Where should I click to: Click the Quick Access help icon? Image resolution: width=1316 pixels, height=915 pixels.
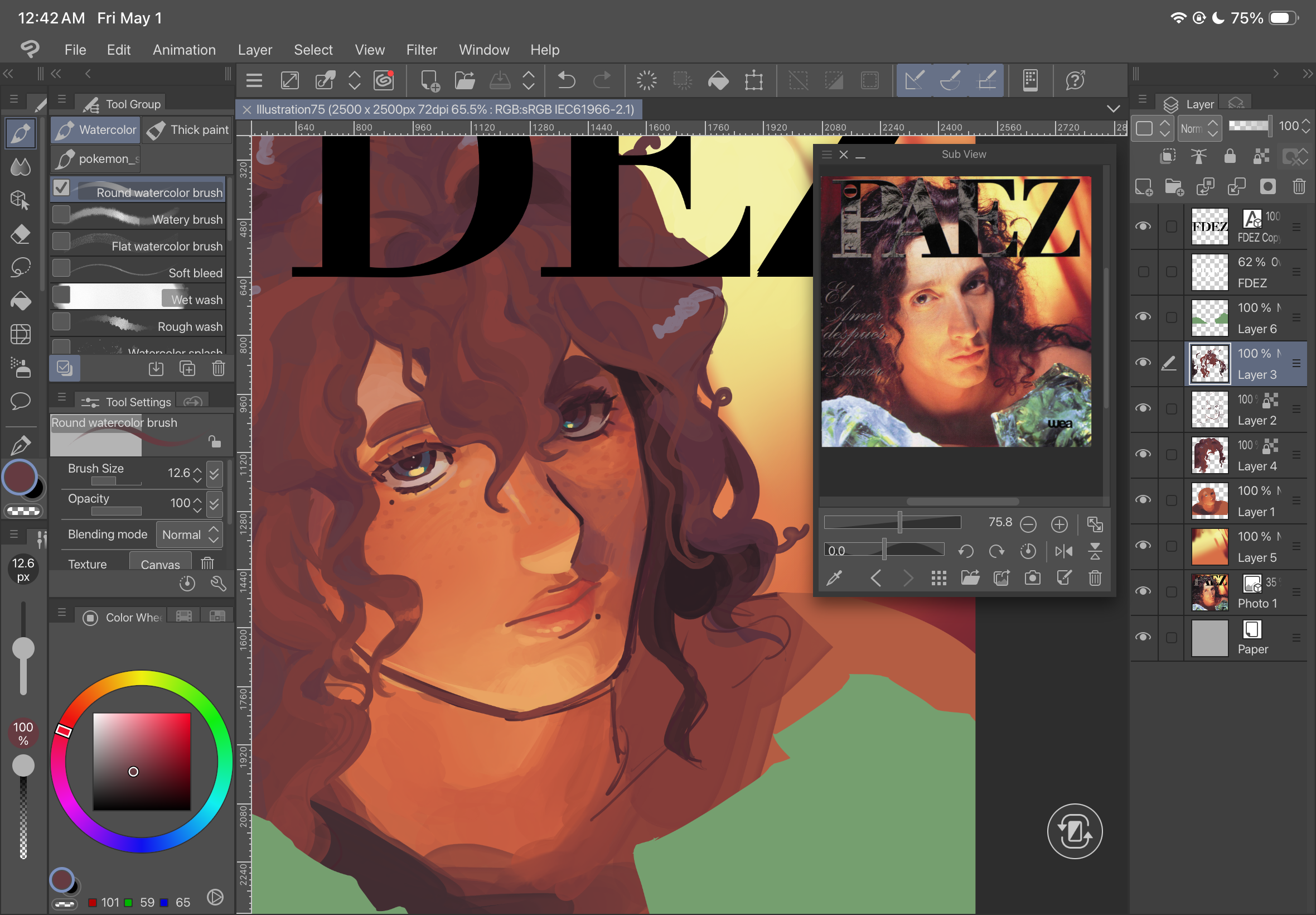[x=1075, y=80]
